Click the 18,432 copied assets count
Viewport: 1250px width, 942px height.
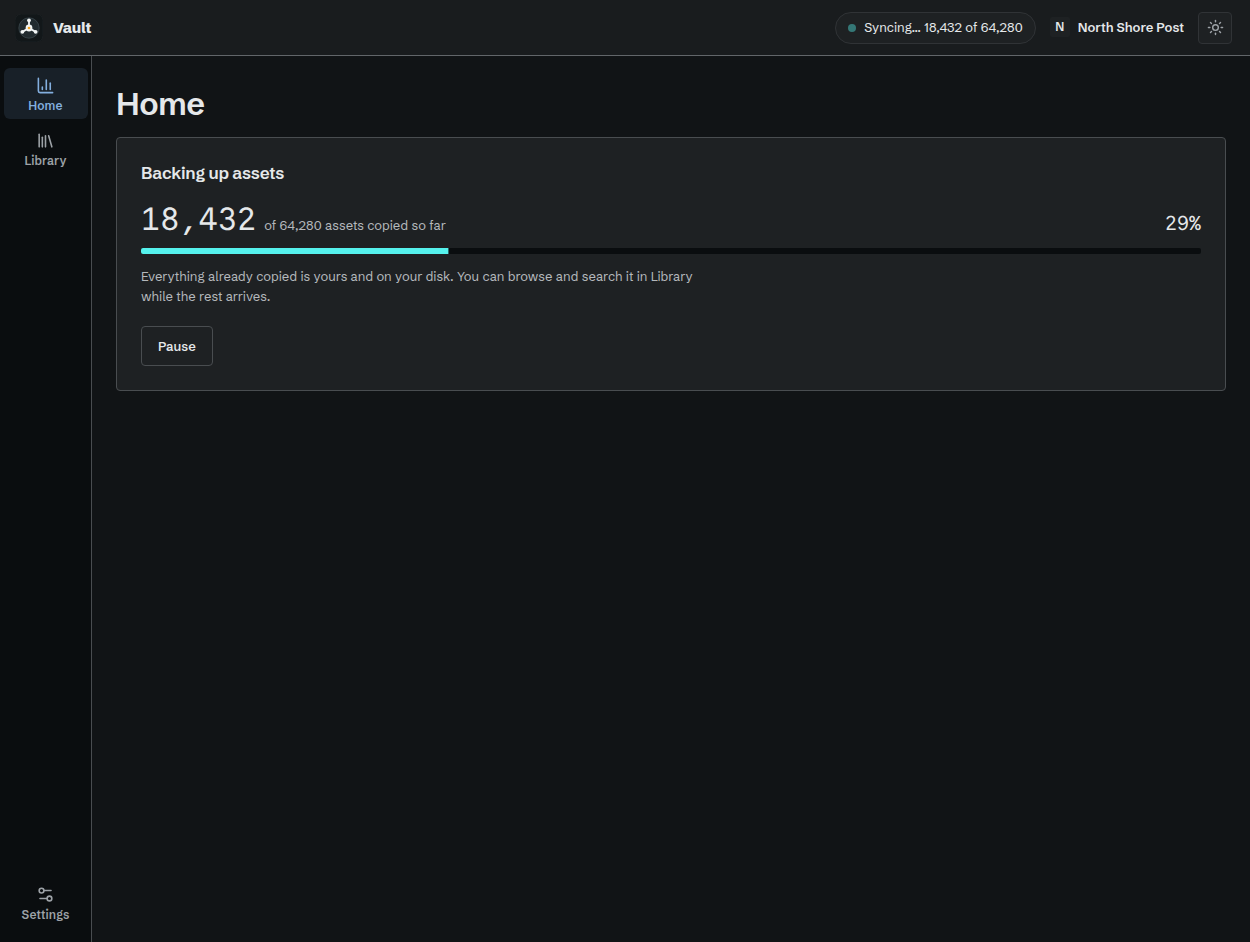tap(198, 219)
